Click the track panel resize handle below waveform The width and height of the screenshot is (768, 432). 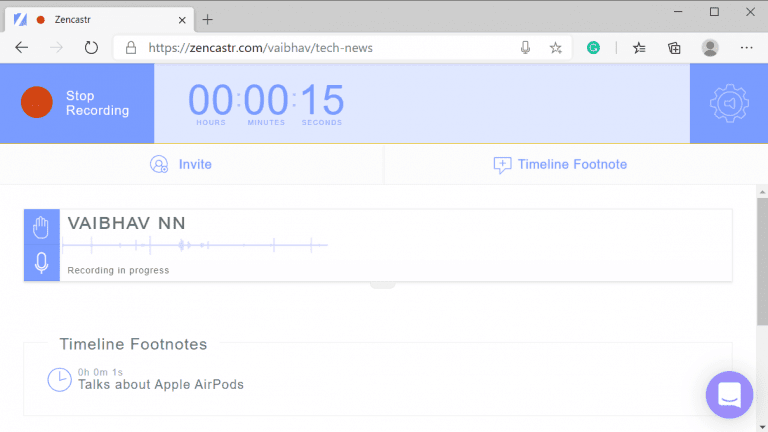tap(383, 285)
